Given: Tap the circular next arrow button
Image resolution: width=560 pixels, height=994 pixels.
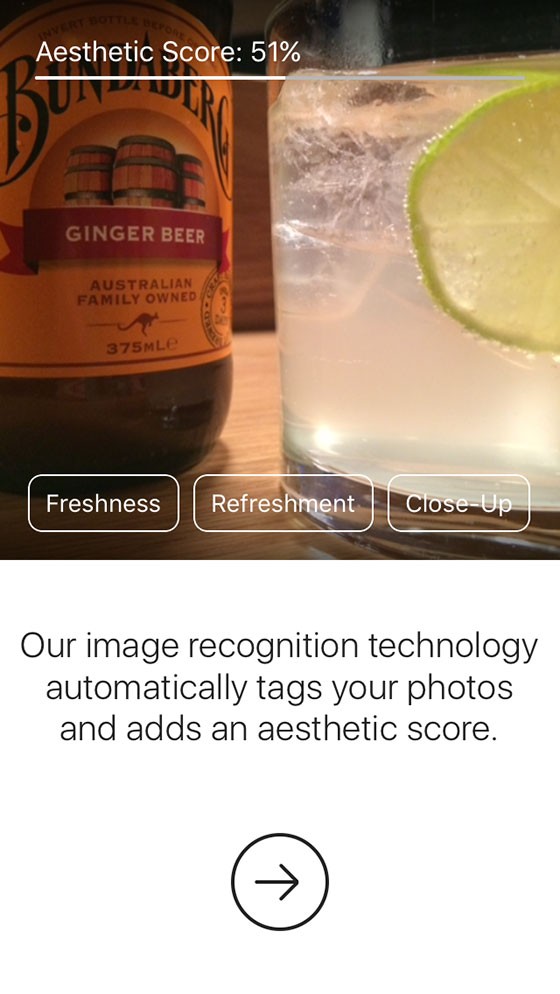Looking at the screenshot, I should (280, 881).
